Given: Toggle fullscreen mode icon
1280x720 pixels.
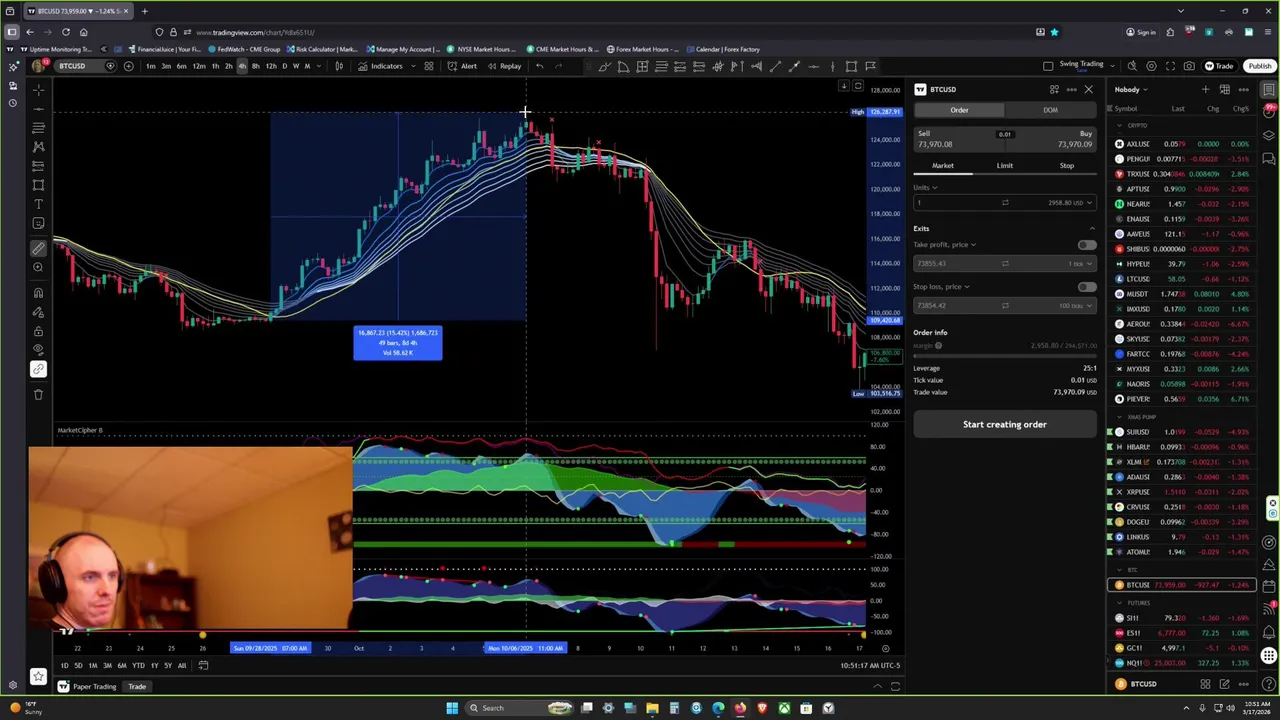Looking at the screenshot, I should coord(1170,66).
